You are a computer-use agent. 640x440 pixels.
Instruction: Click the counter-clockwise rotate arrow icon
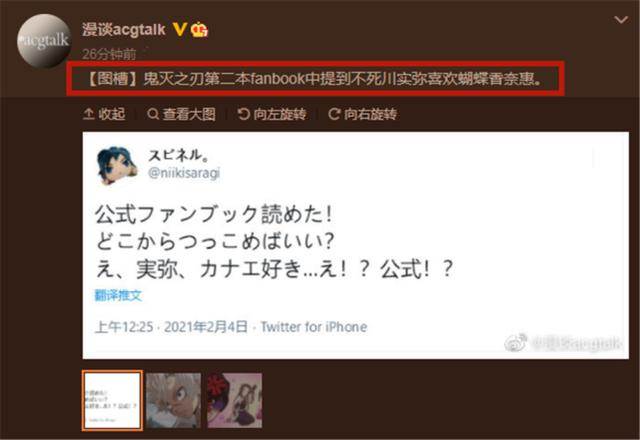tap(244, 114)
